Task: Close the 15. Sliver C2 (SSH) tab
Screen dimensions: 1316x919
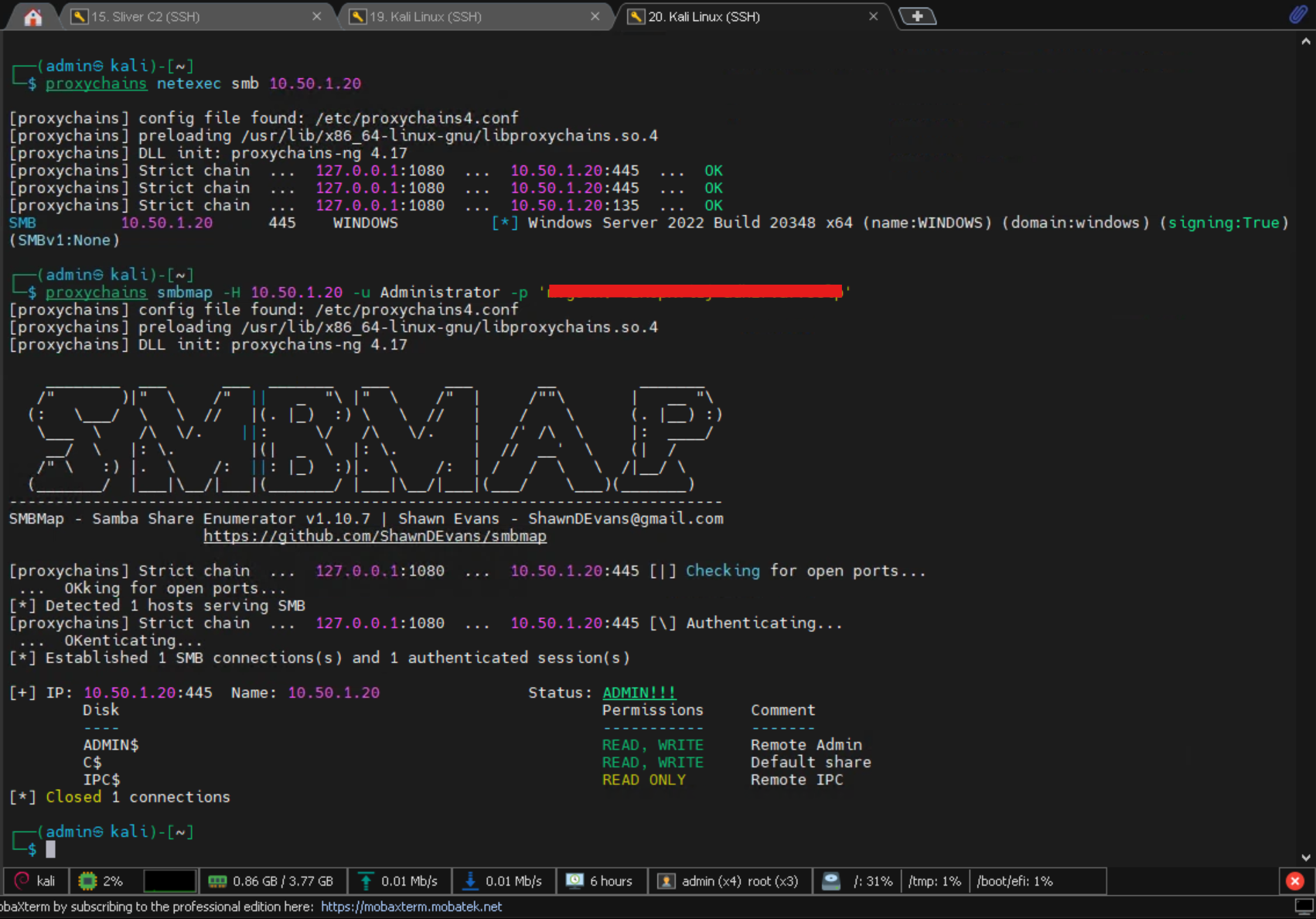Action: click(x=316, y=16)
